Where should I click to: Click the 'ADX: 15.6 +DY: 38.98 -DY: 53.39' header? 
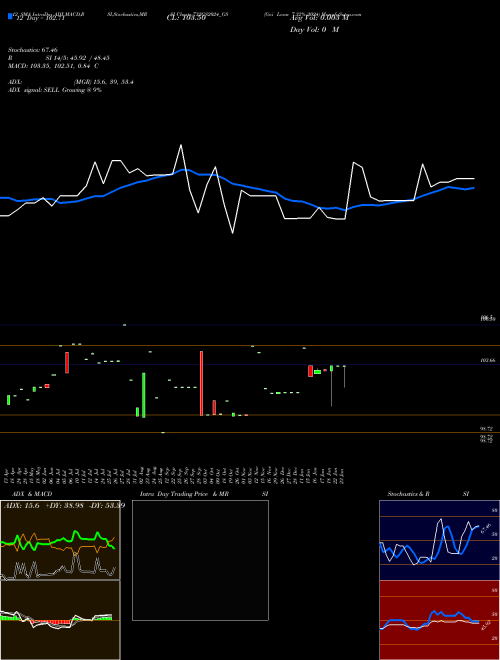pyautogui.click(x=64, y=505)
